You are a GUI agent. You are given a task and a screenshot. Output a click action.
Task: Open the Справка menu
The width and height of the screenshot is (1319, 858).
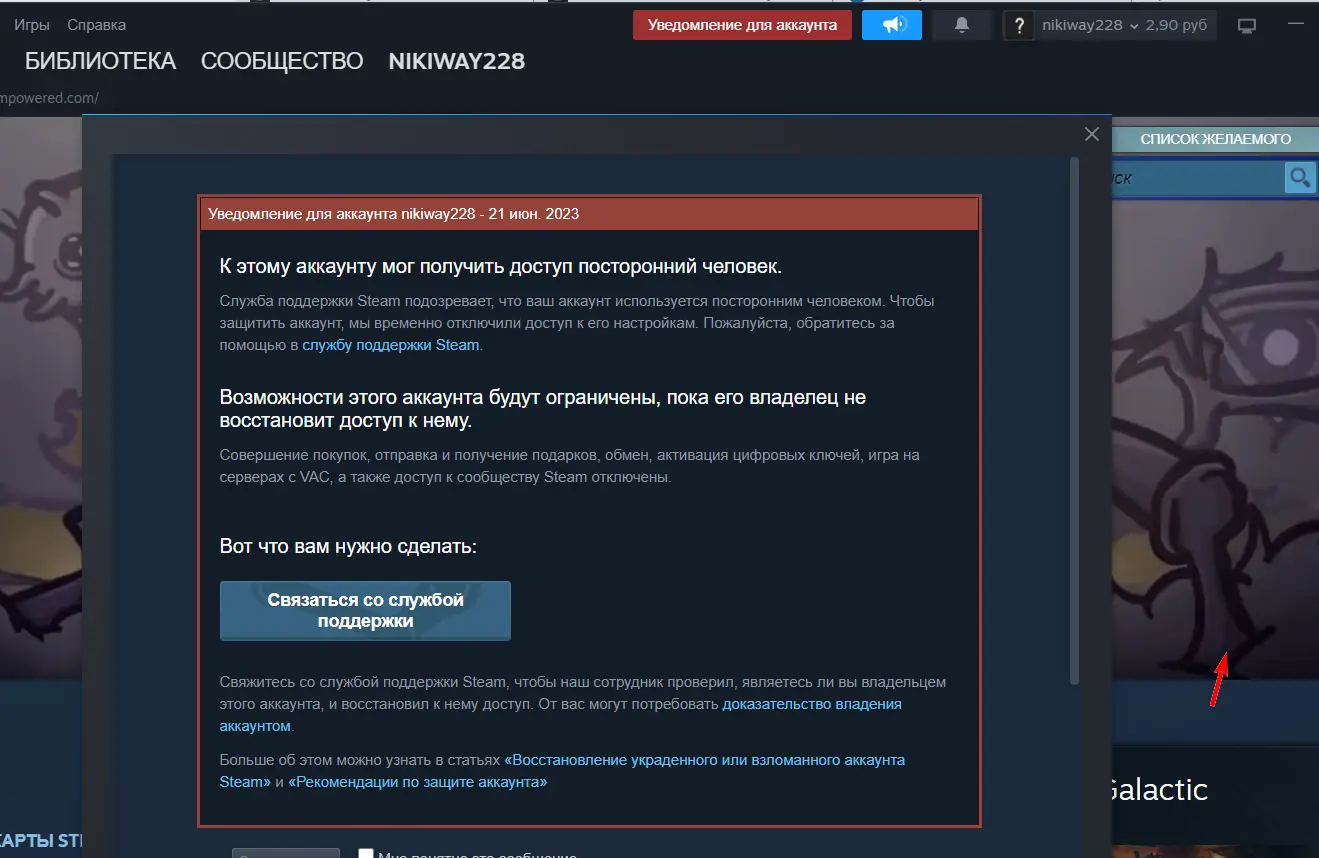pyautogui.click(x=96, y=24)
